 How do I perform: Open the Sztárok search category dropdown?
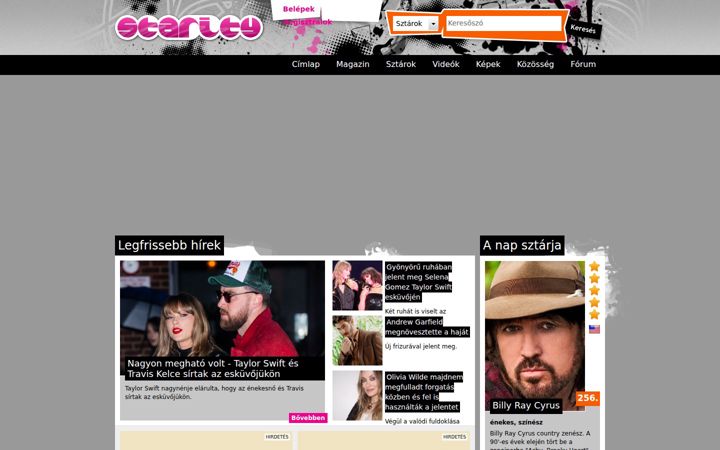coord(416,23)
